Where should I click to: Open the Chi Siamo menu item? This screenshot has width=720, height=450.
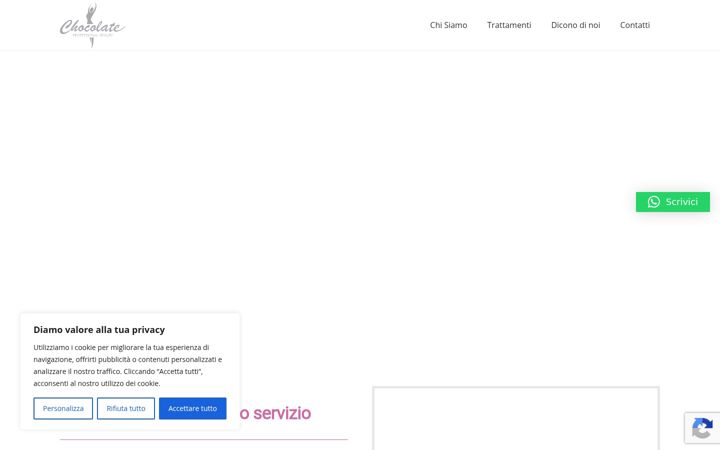coord(448,25)
